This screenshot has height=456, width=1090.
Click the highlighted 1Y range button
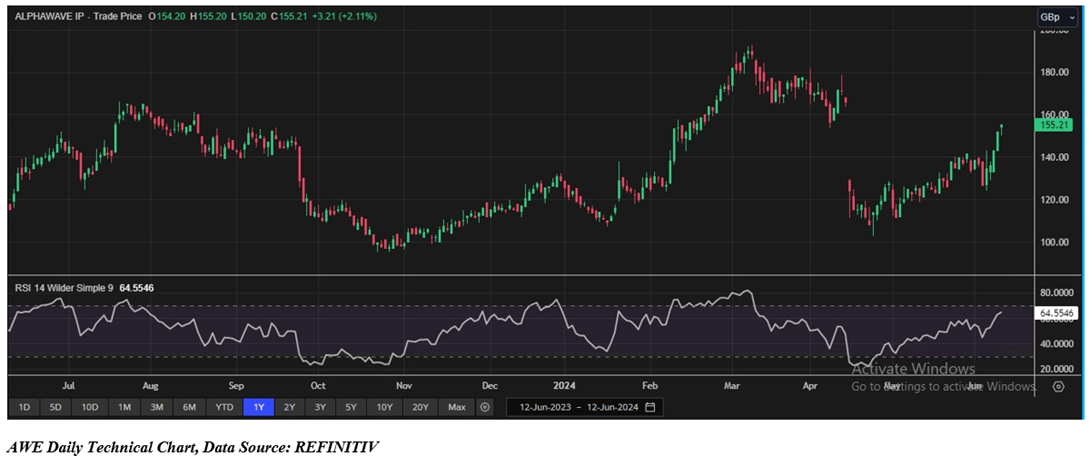click(x=259, y=407)
